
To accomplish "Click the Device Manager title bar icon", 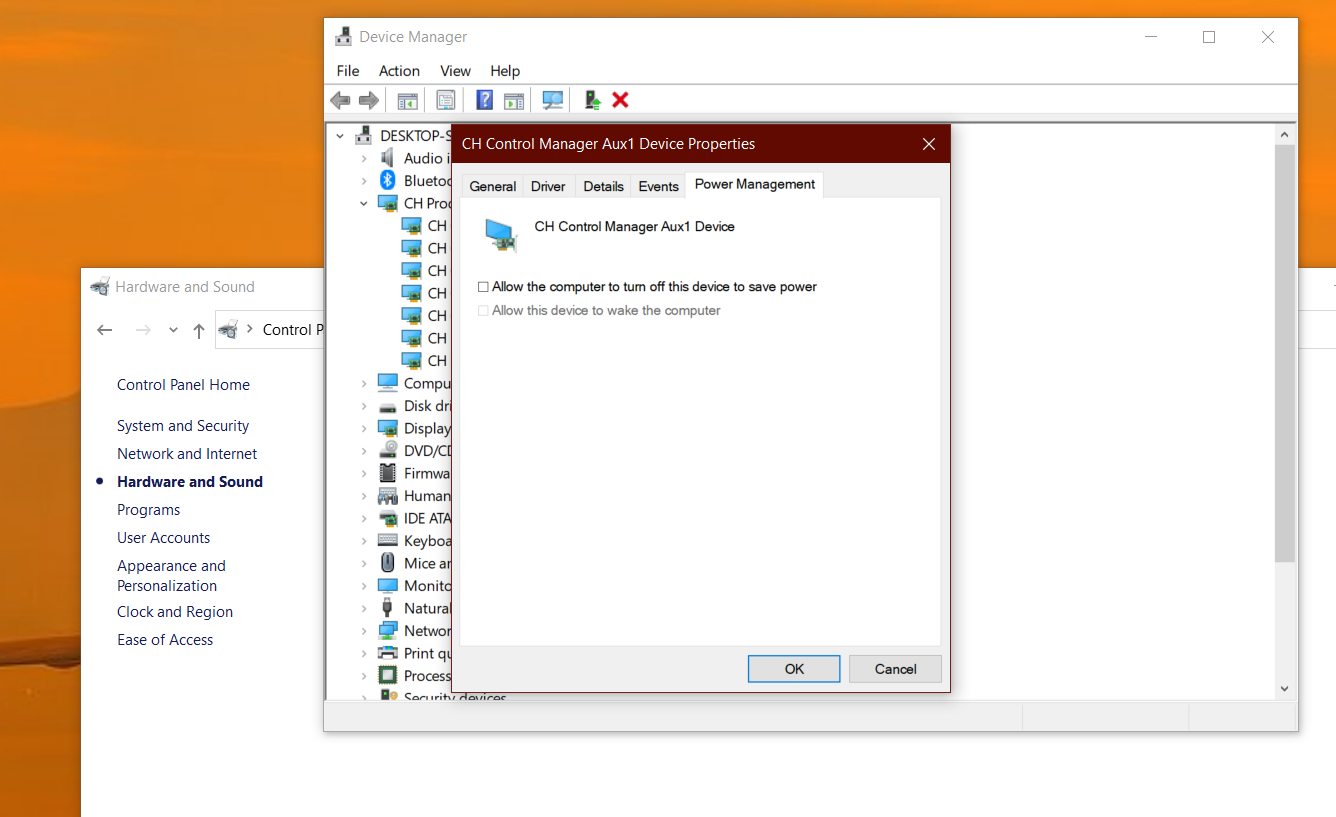I will (343, 37).
